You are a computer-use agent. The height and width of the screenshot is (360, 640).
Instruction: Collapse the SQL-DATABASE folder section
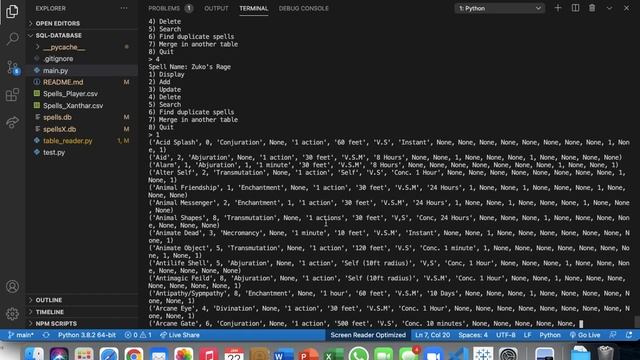tap(58, 36)
